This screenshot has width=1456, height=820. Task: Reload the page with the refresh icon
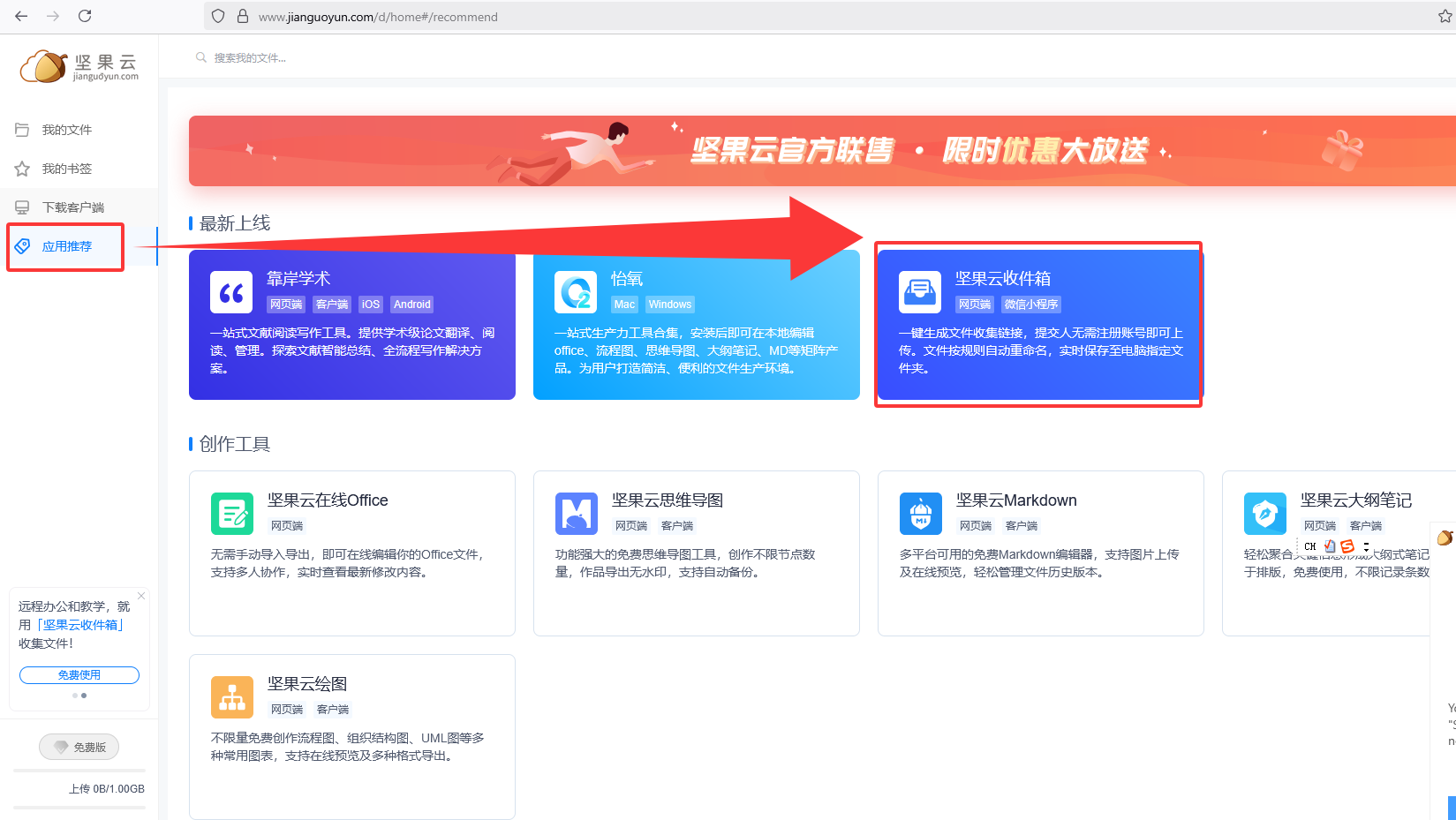click(x=85, y=16)
